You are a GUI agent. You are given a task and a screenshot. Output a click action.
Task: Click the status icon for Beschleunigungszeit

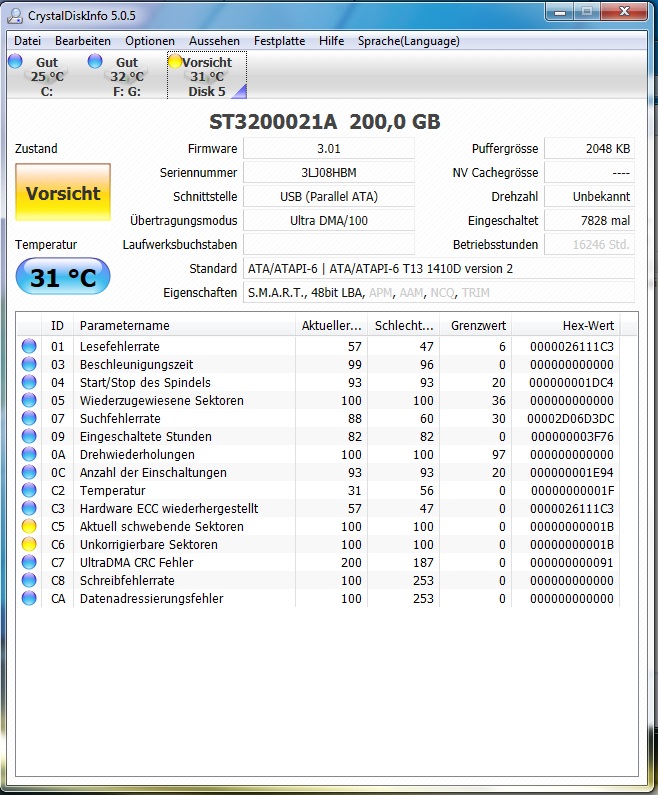29,364
